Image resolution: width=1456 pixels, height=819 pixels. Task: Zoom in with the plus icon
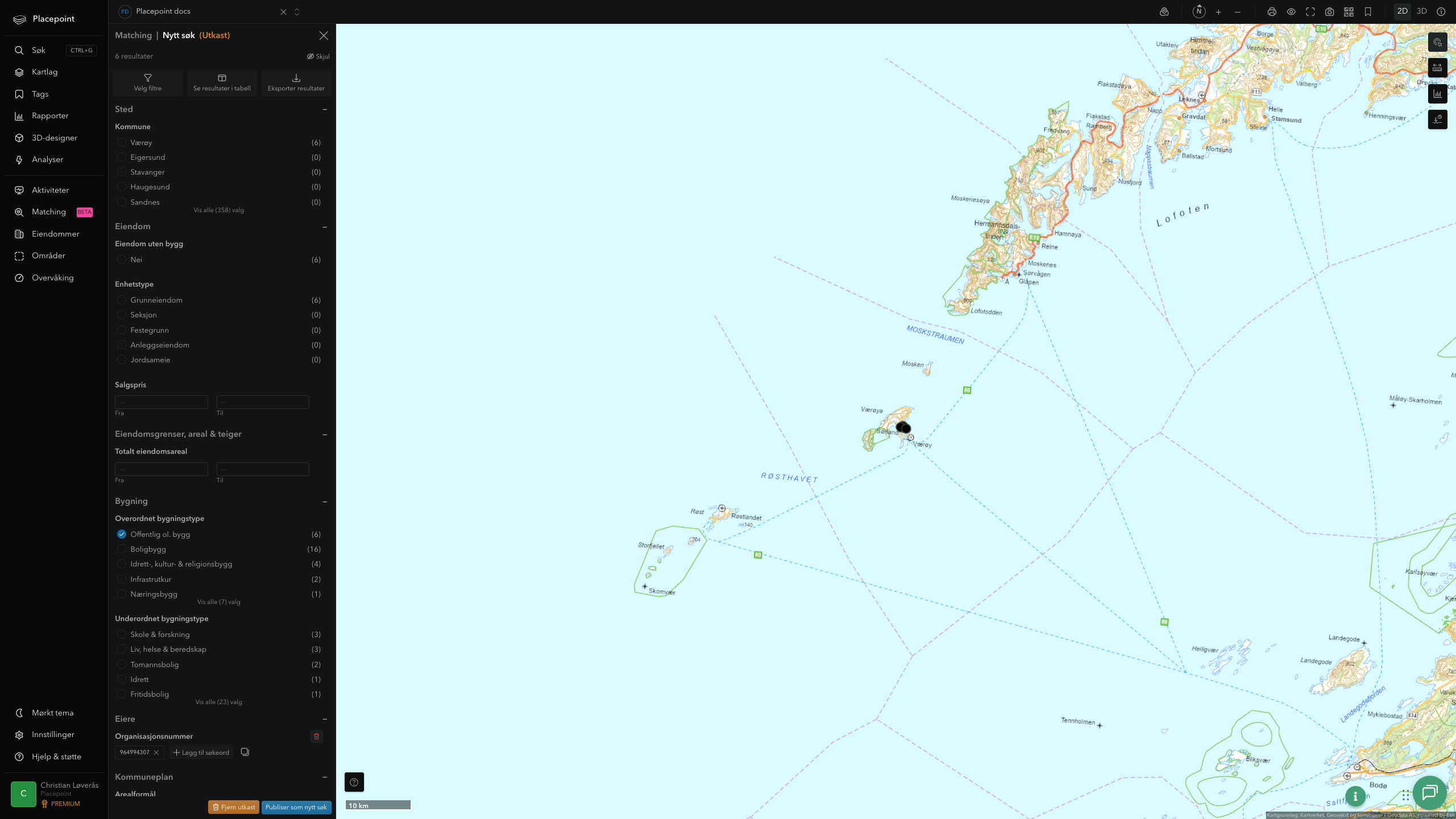[x=1218, y=12]
